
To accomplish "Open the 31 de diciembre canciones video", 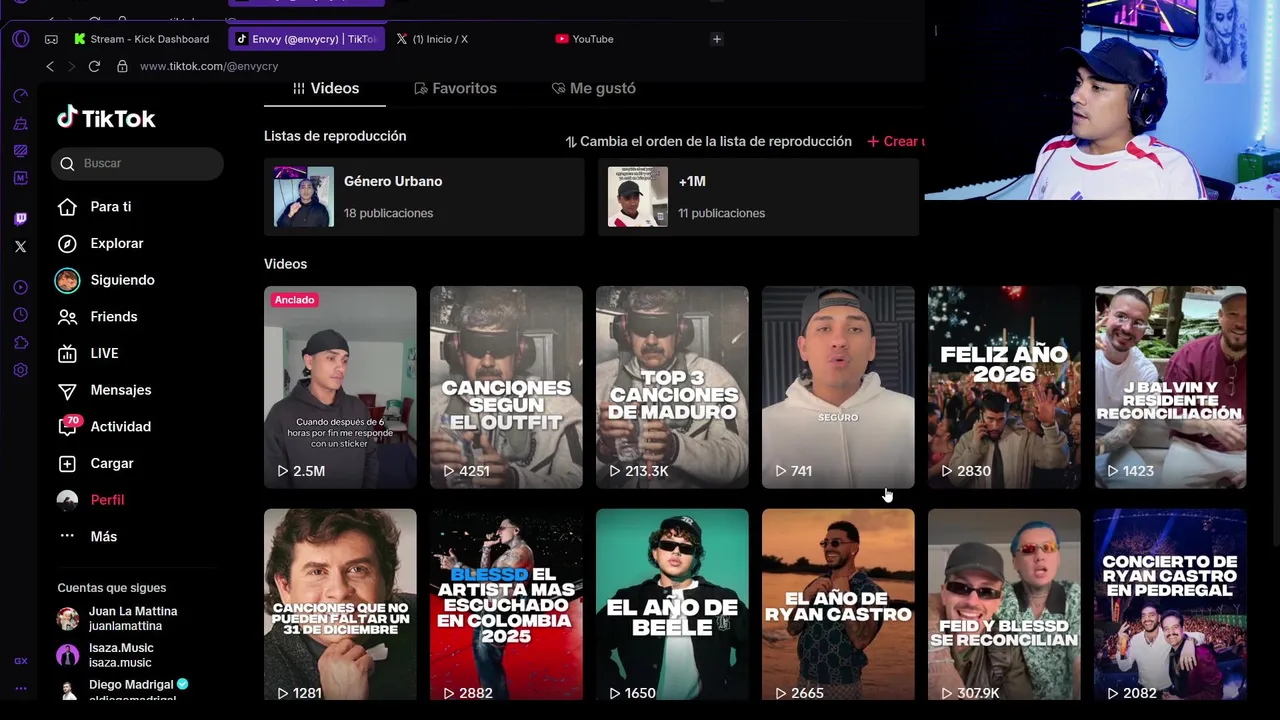I will (340, 605).
